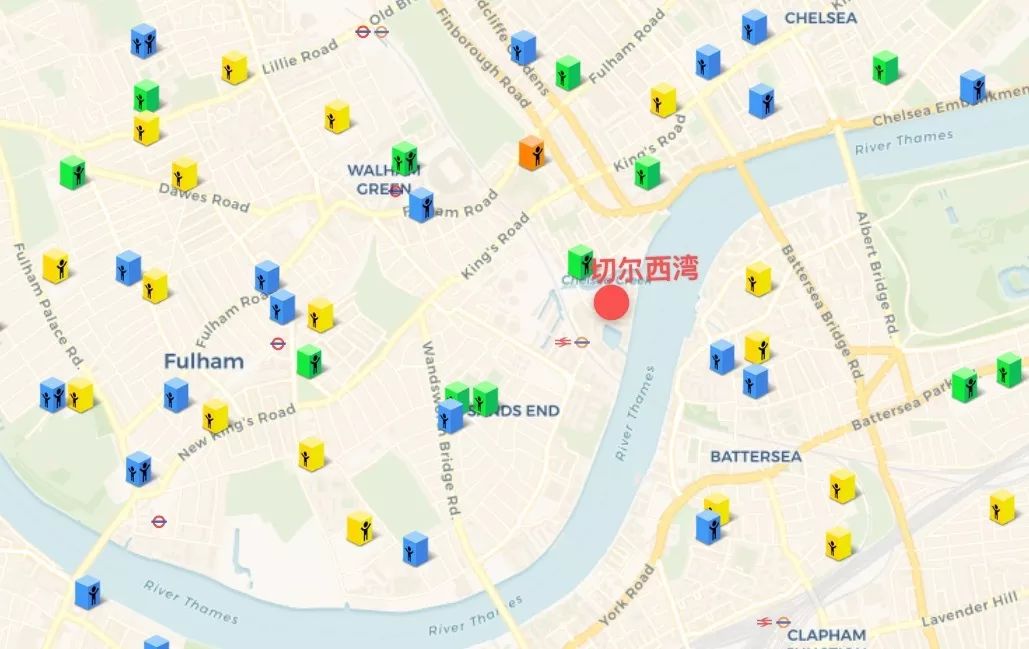The image size is (1029, 649).
Task: Click the BATTERSEA district label
Action: (756, 456)
